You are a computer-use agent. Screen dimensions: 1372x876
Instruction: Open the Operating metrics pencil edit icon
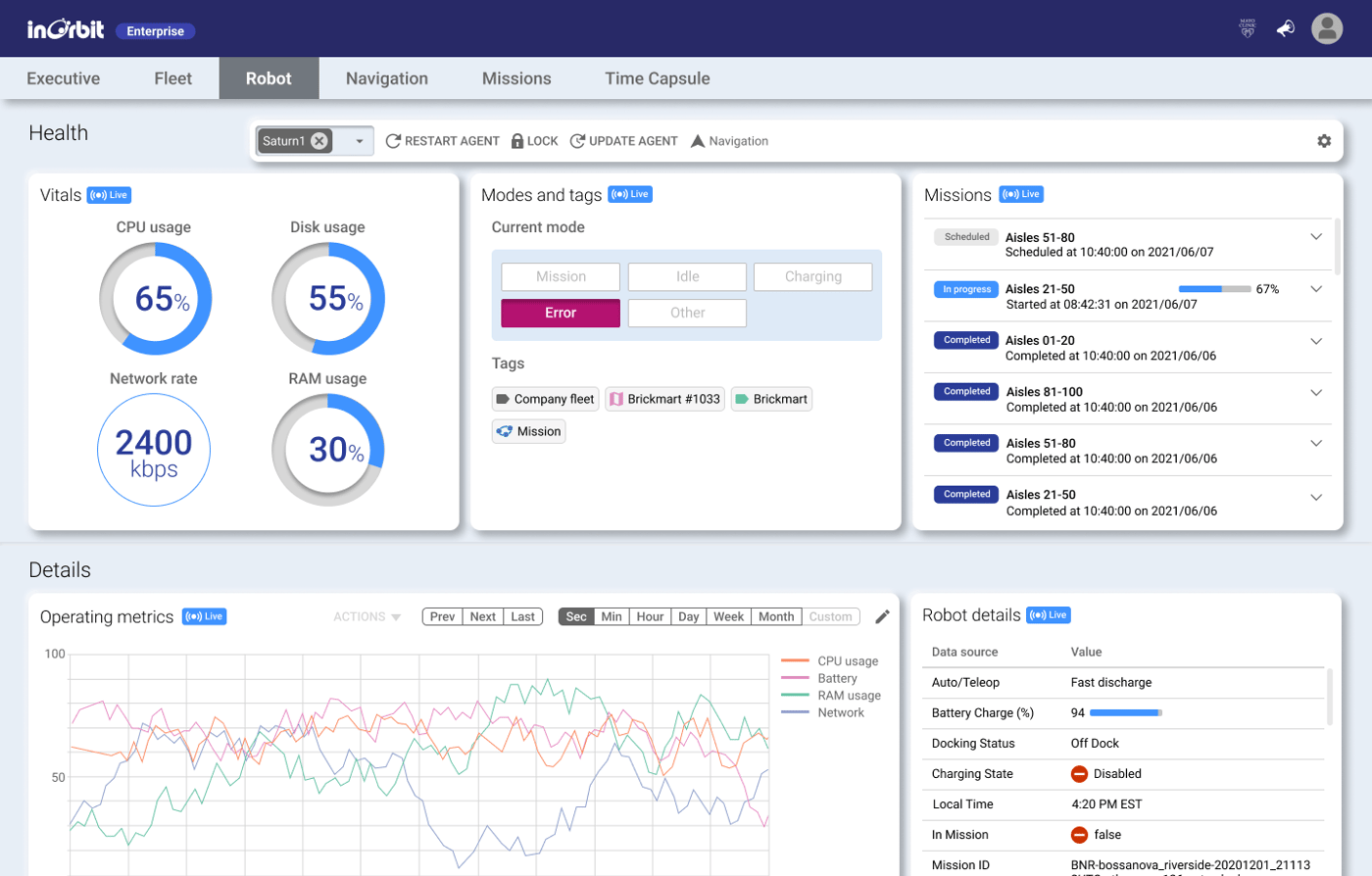click(x=881, y=616)
